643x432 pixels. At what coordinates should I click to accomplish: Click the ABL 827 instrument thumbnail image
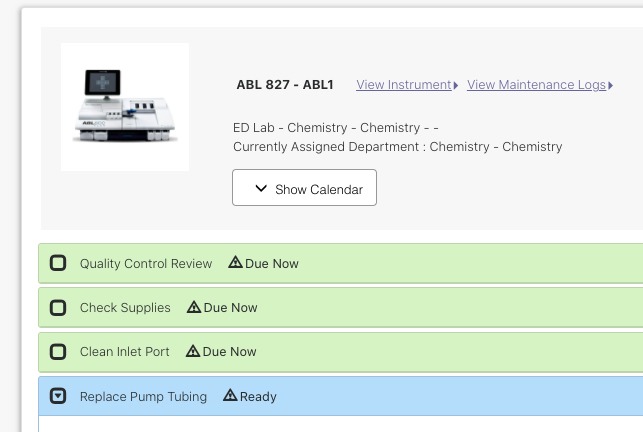click(125, 107)
